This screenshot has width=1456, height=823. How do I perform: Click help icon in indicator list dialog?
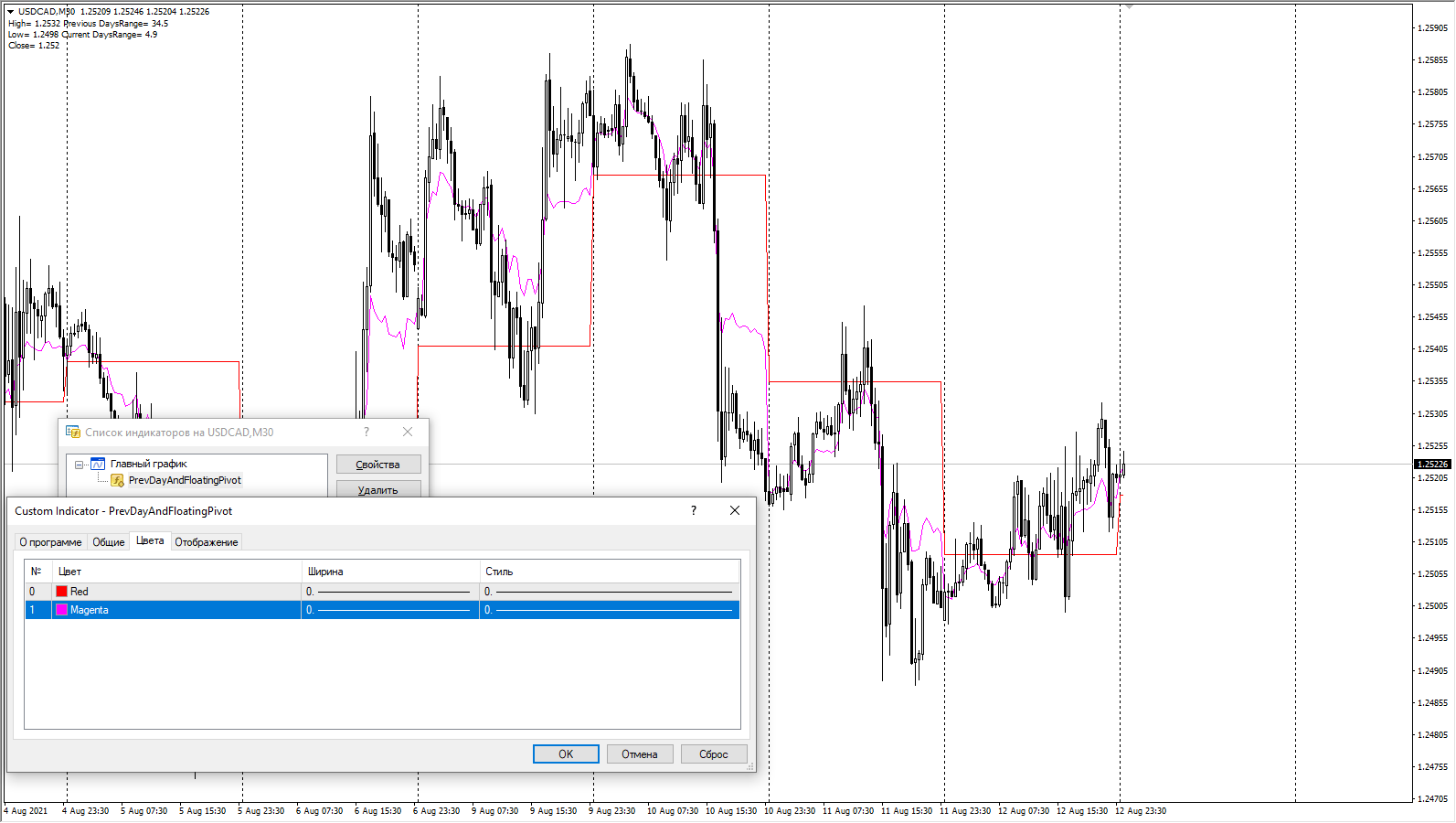[367, 433]
